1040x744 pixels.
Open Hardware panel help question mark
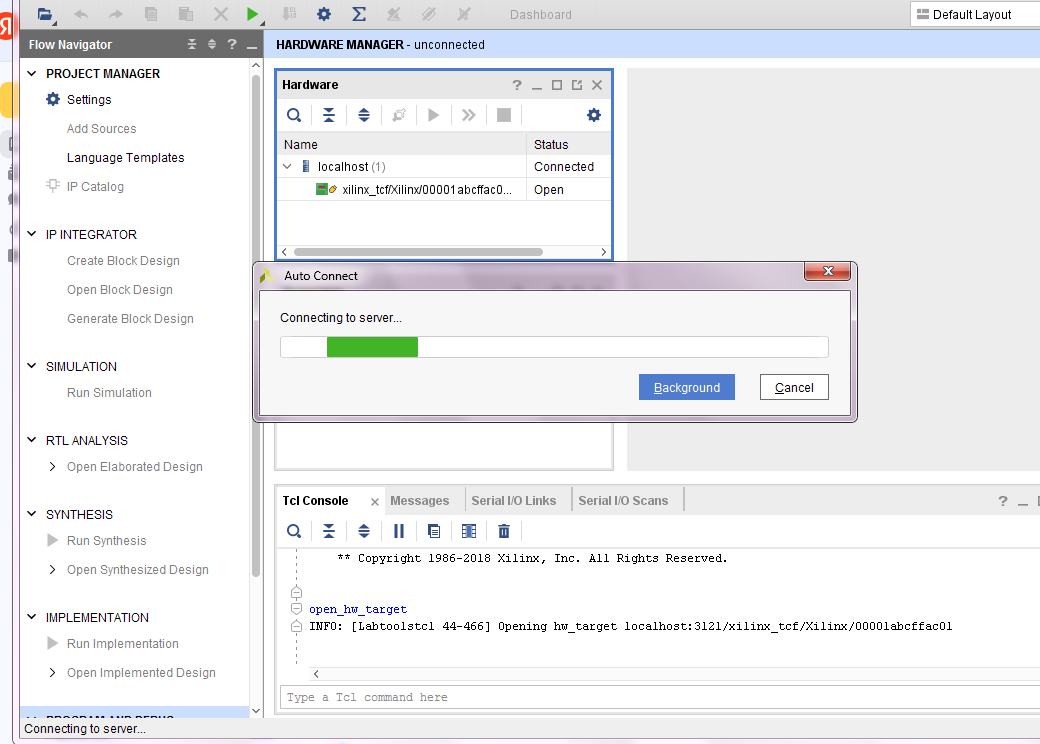point(517,85)
